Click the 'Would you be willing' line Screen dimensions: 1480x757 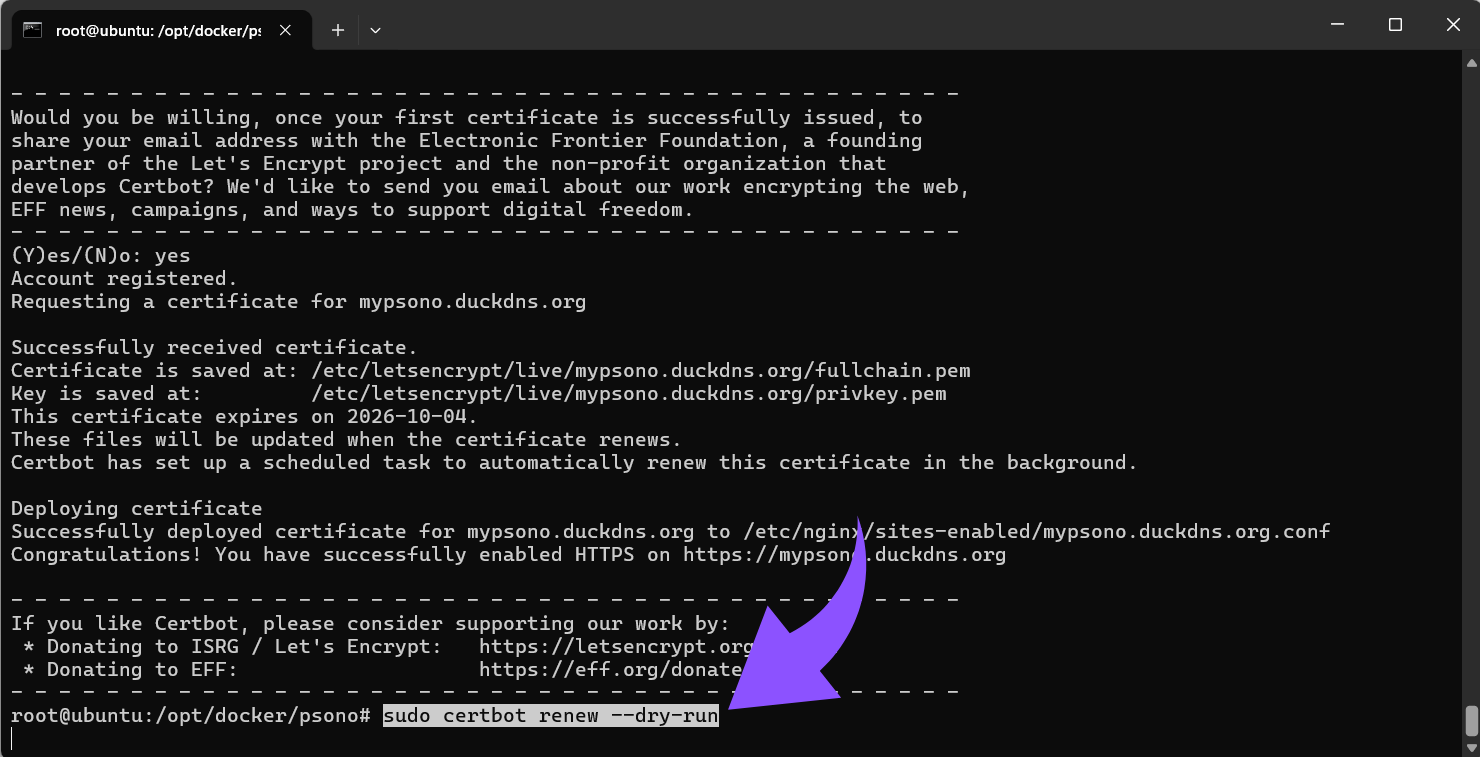click(x=467, y=118)
